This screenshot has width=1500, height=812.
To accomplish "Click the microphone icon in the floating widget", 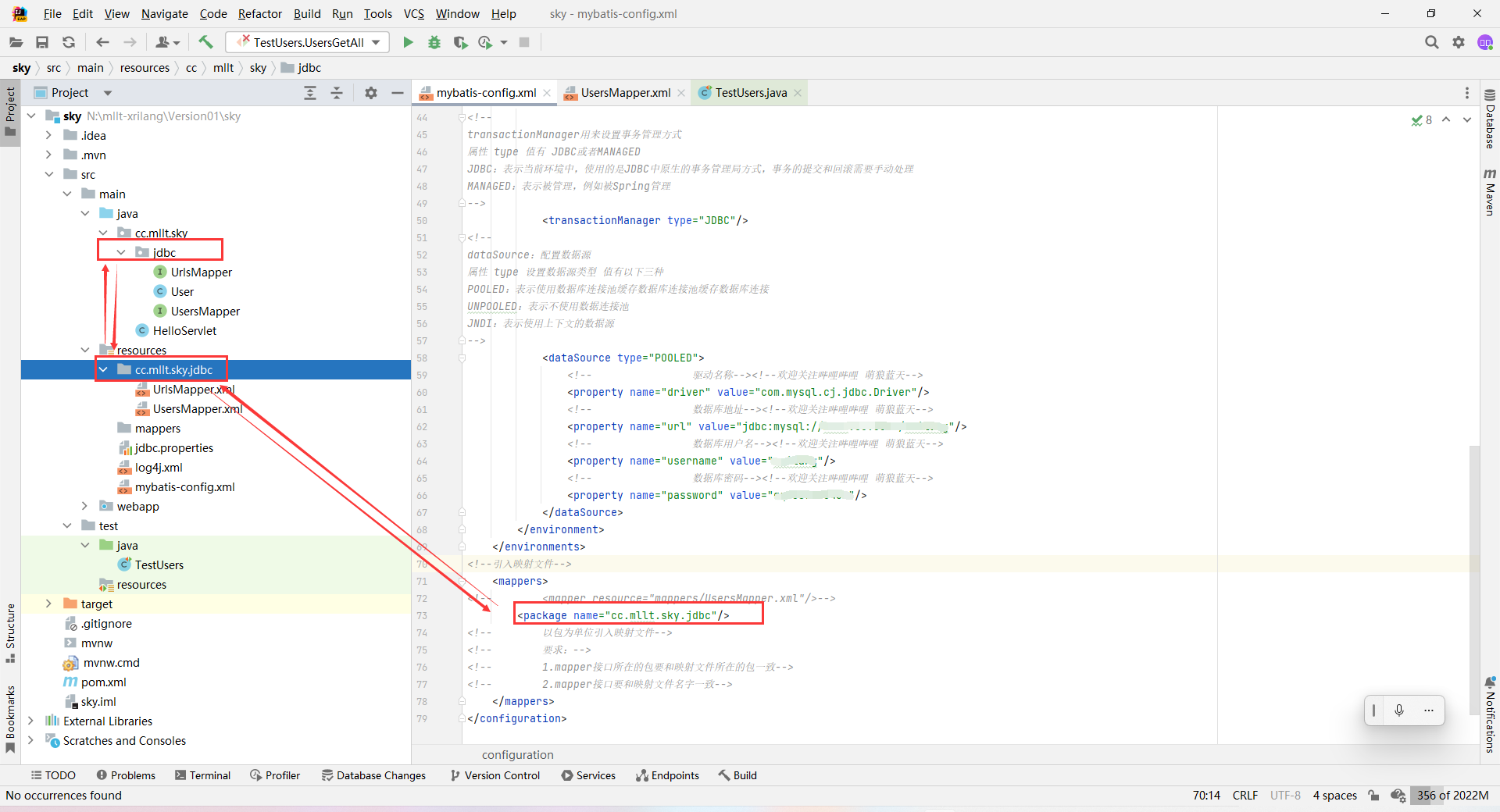I will click(x=1399, y=710).
